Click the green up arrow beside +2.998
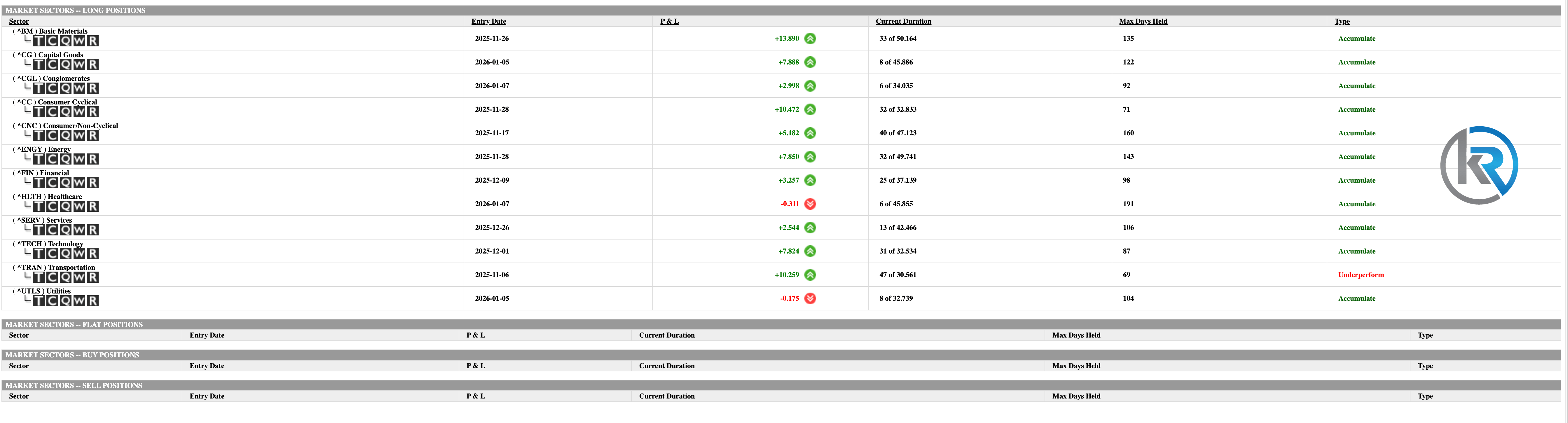 [810, 86]
